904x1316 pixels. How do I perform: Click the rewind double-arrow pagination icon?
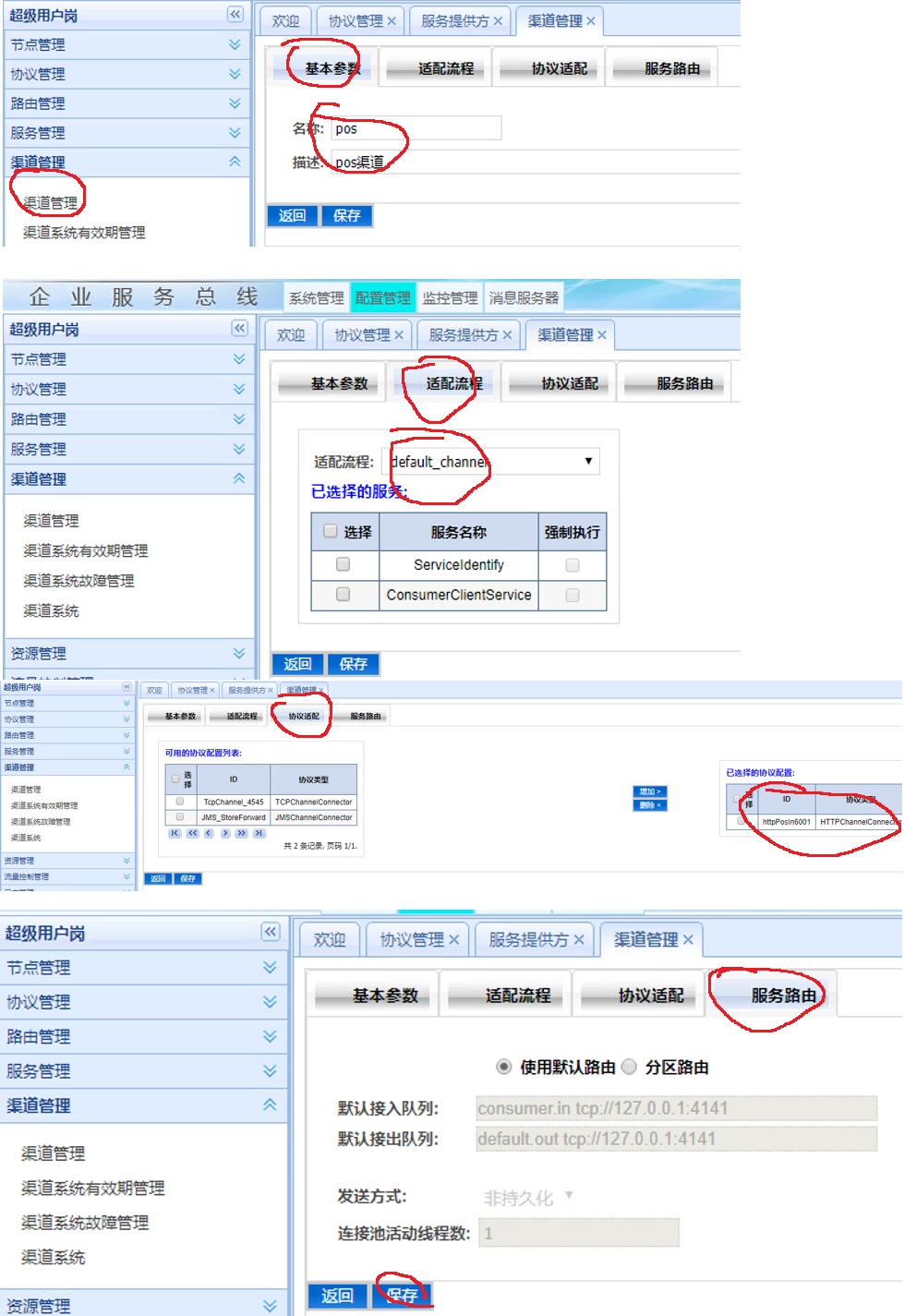tap(192, 833)
